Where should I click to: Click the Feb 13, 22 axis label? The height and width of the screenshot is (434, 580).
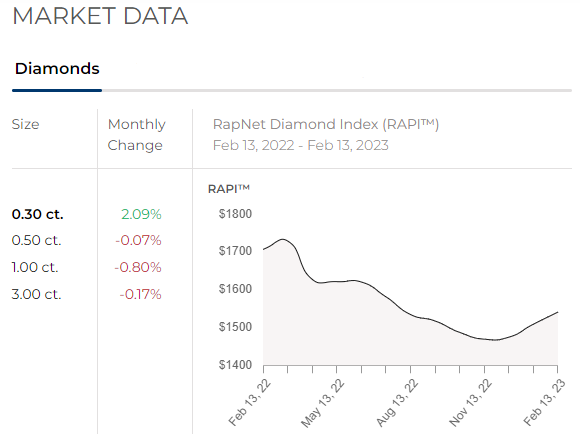click(250, 403)
